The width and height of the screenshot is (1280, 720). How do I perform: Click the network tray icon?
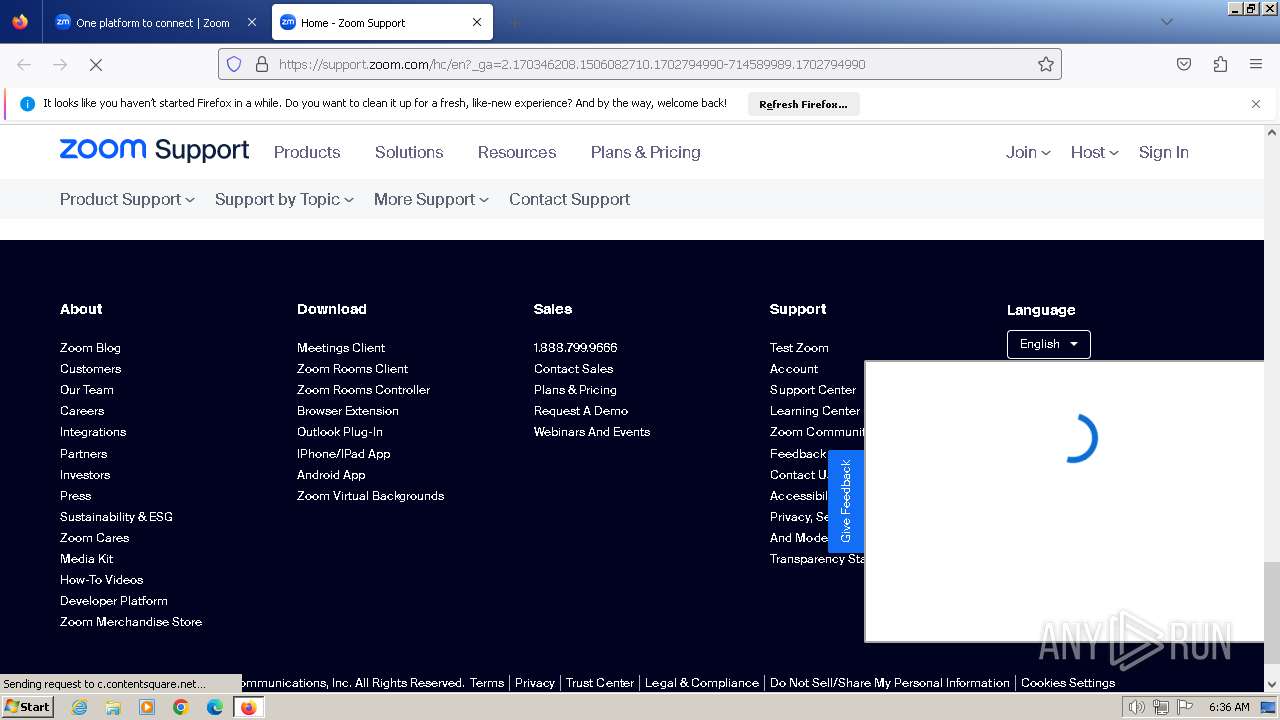click(x=1161, y=707)
